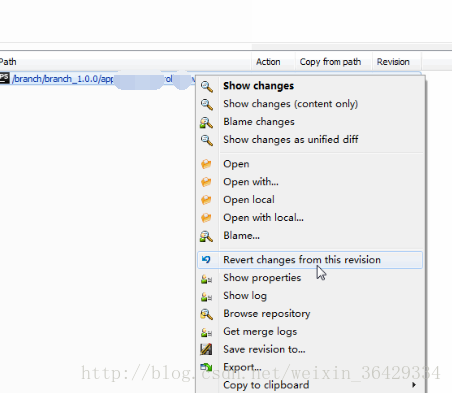Select Open with... menu entry
The height and width of the screenshot is (393, 452).
tap(311, 182)
